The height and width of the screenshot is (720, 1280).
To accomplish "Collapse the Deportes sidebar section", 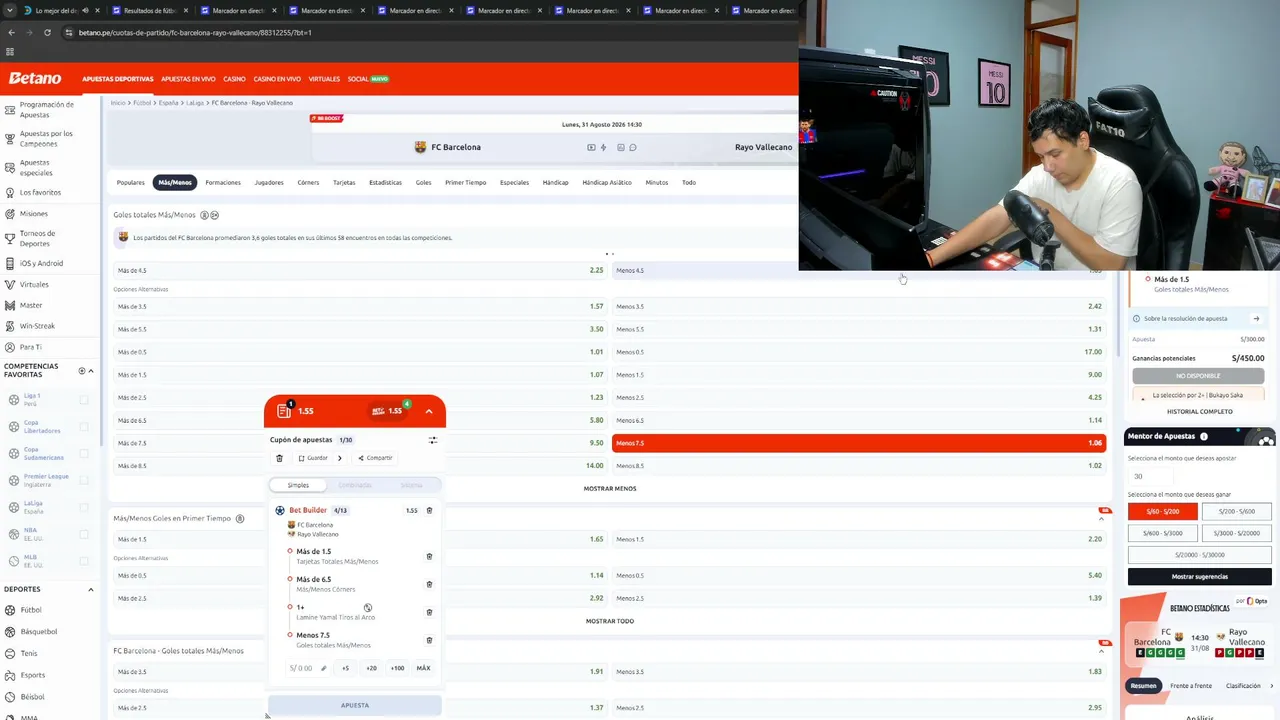I will coord(91,590).
